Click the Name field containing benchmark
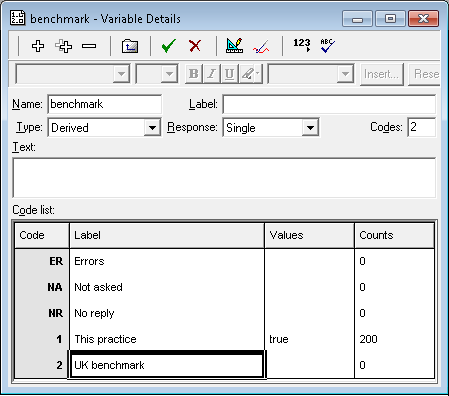Viewport: 449px width, 396px height. 105,104
